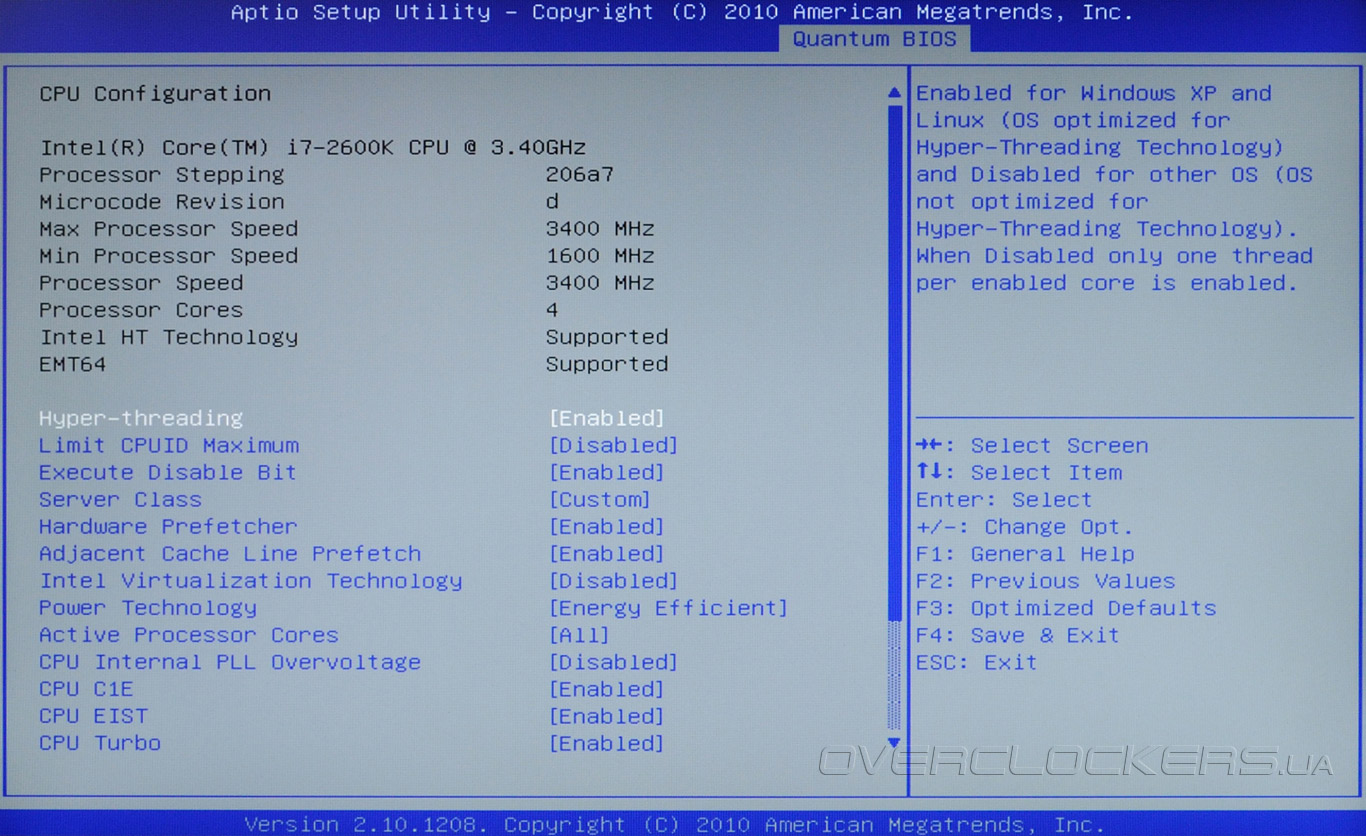Image resolution: width=1366 pixels, height=836 pixels.
Task: Click the 'F4: Save & Exit' hint
Action: coord(1018,634)
